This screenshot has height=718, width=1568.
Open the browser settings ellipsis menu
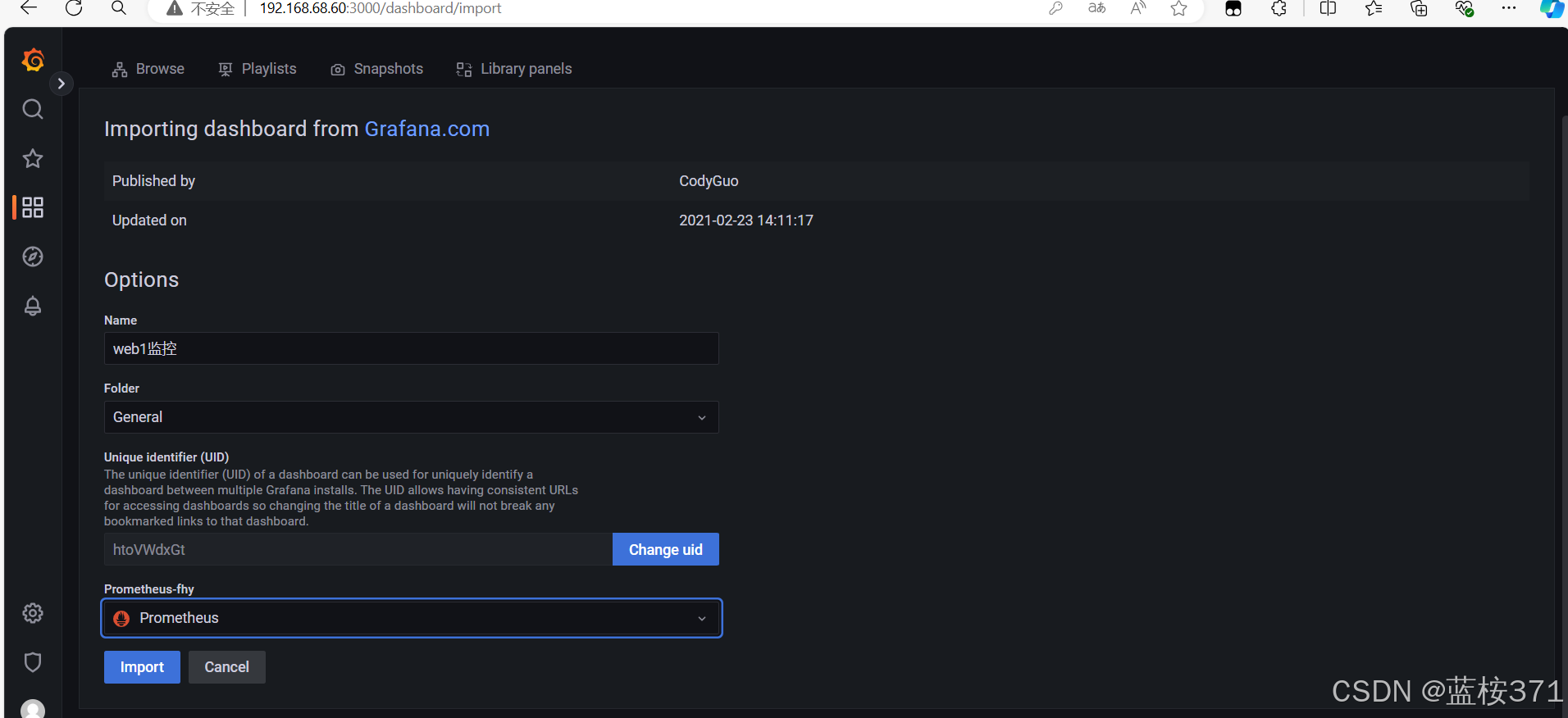(1509, 8)
